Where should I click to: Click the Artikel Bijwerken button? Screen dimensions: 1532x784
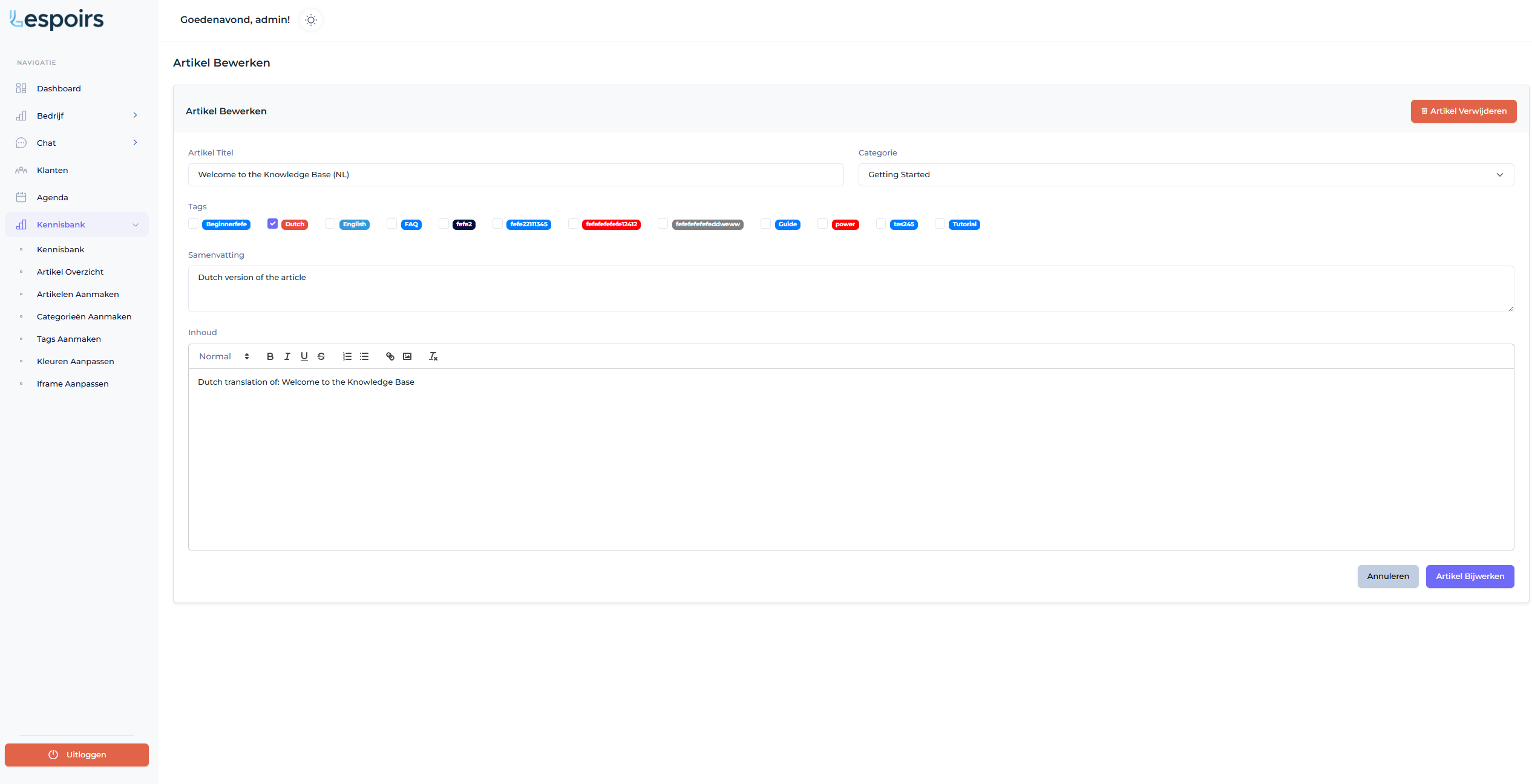pos(1470,576)
